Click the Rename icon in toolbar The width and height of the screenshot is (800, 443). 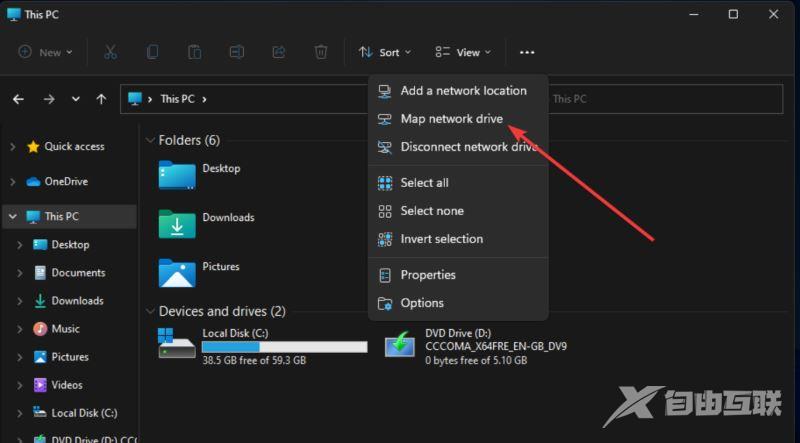[x=237, y=52]
